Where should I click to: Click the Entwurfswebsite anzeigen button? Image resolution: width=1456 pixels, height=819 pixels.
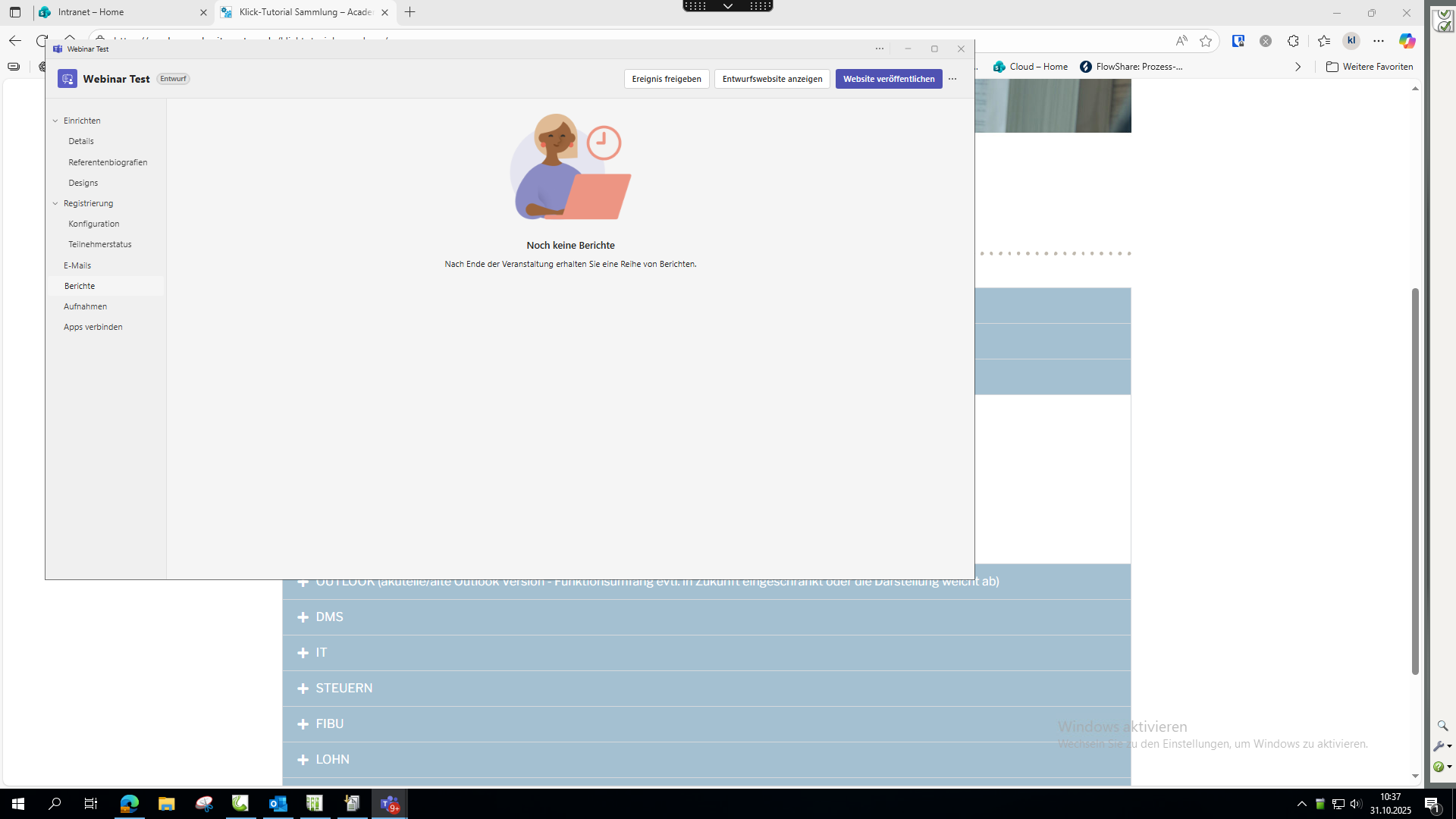coord(771,79)
